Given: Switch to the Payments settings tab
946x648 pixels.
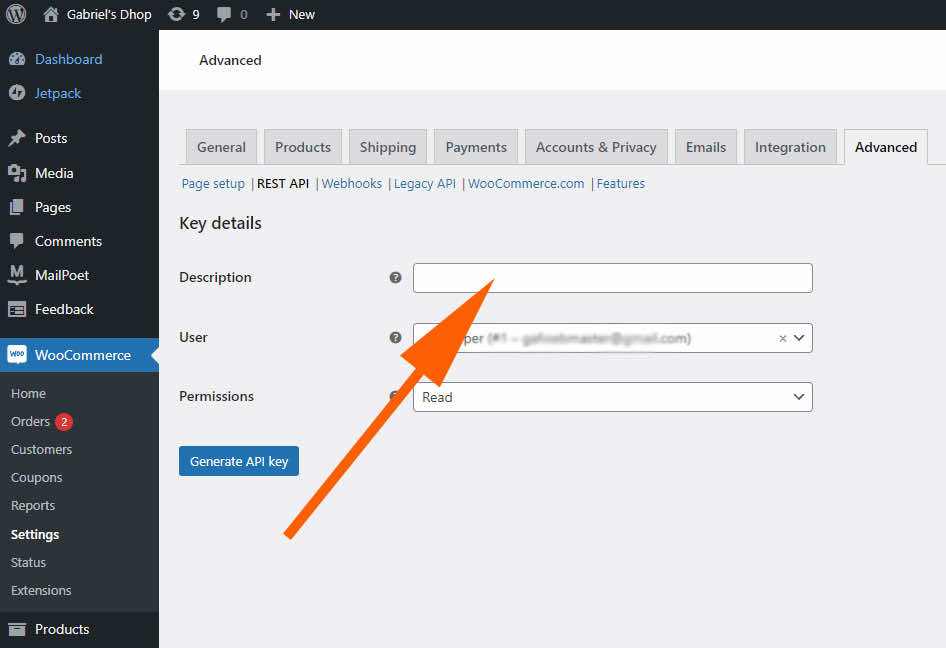Looking at the screenshot, I should [476, 147].
